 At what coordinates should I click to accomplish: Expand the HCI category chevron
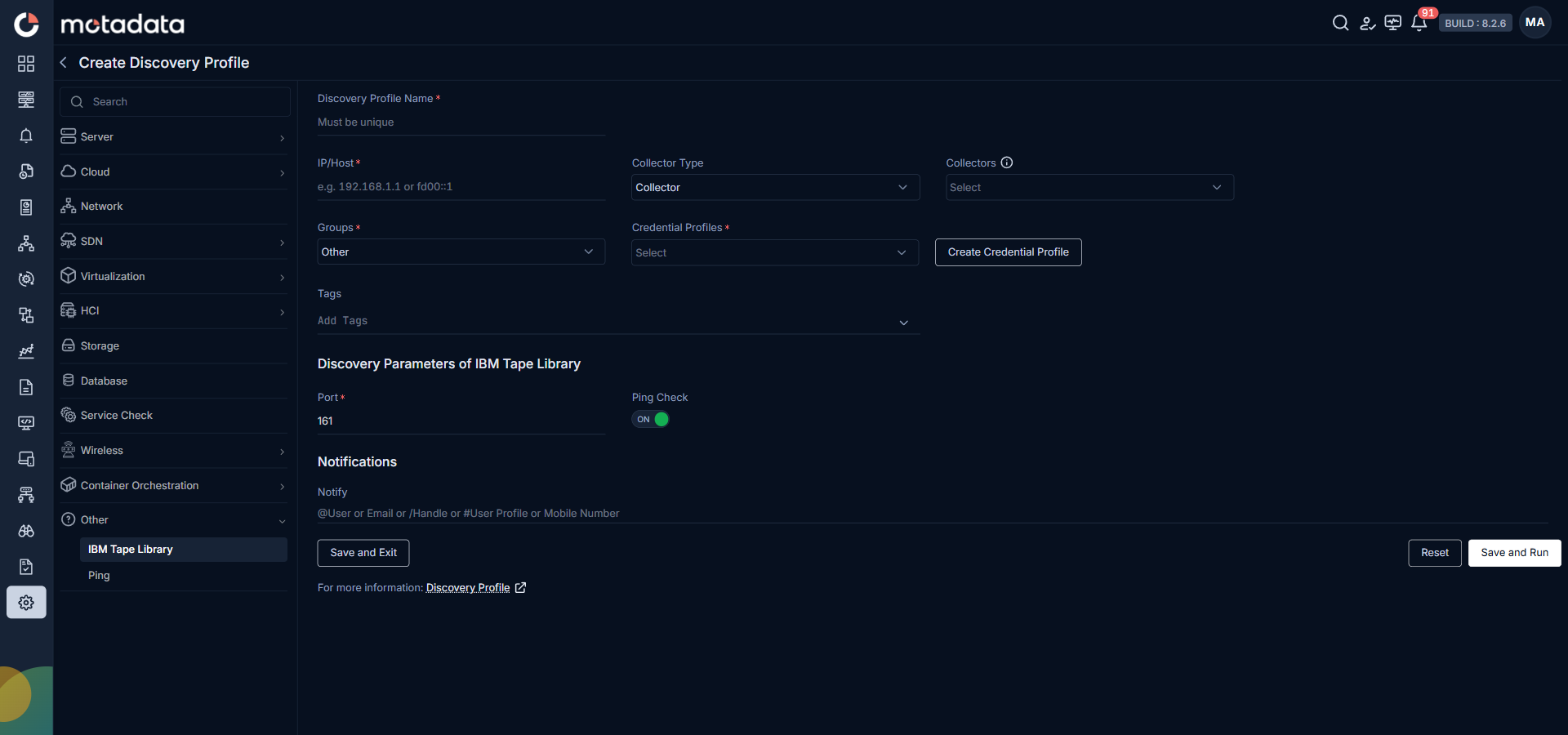coord(283,312)
